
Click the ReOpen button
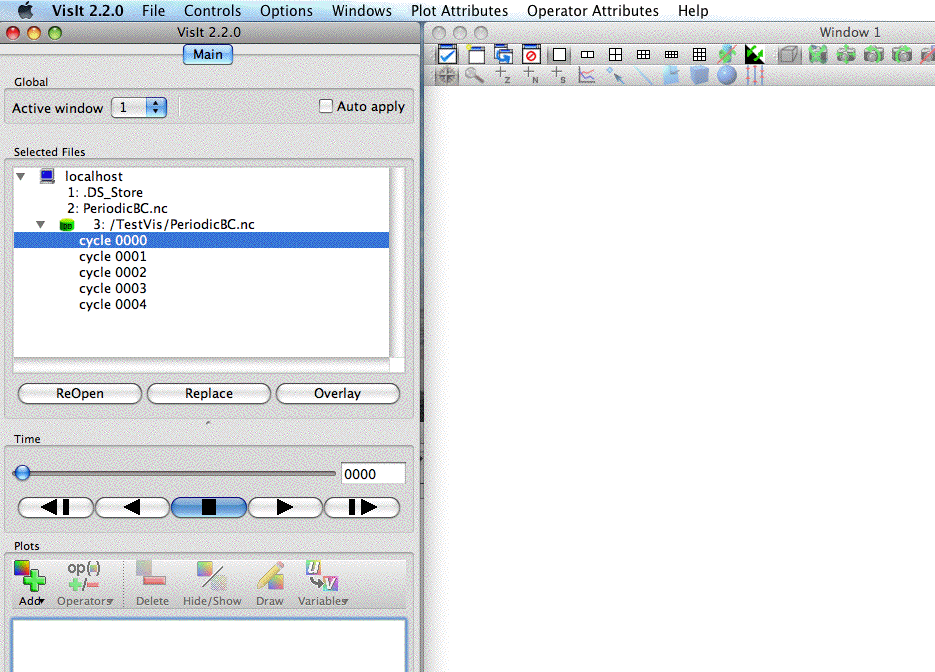[80, 393]
